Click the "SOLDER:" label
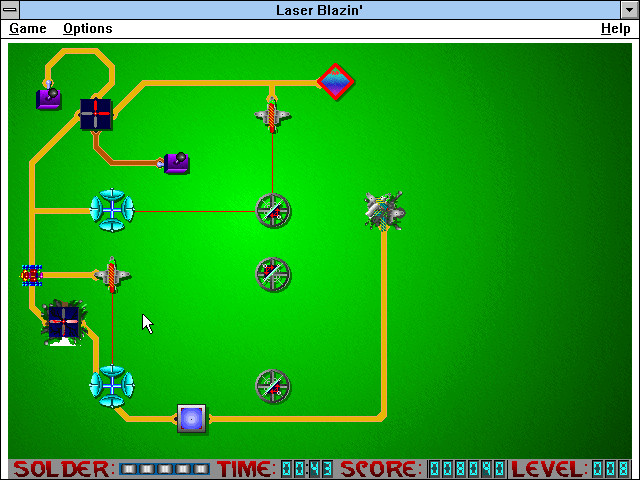The width and height of the screenshot is (640, 480). (x=62, y=469)
